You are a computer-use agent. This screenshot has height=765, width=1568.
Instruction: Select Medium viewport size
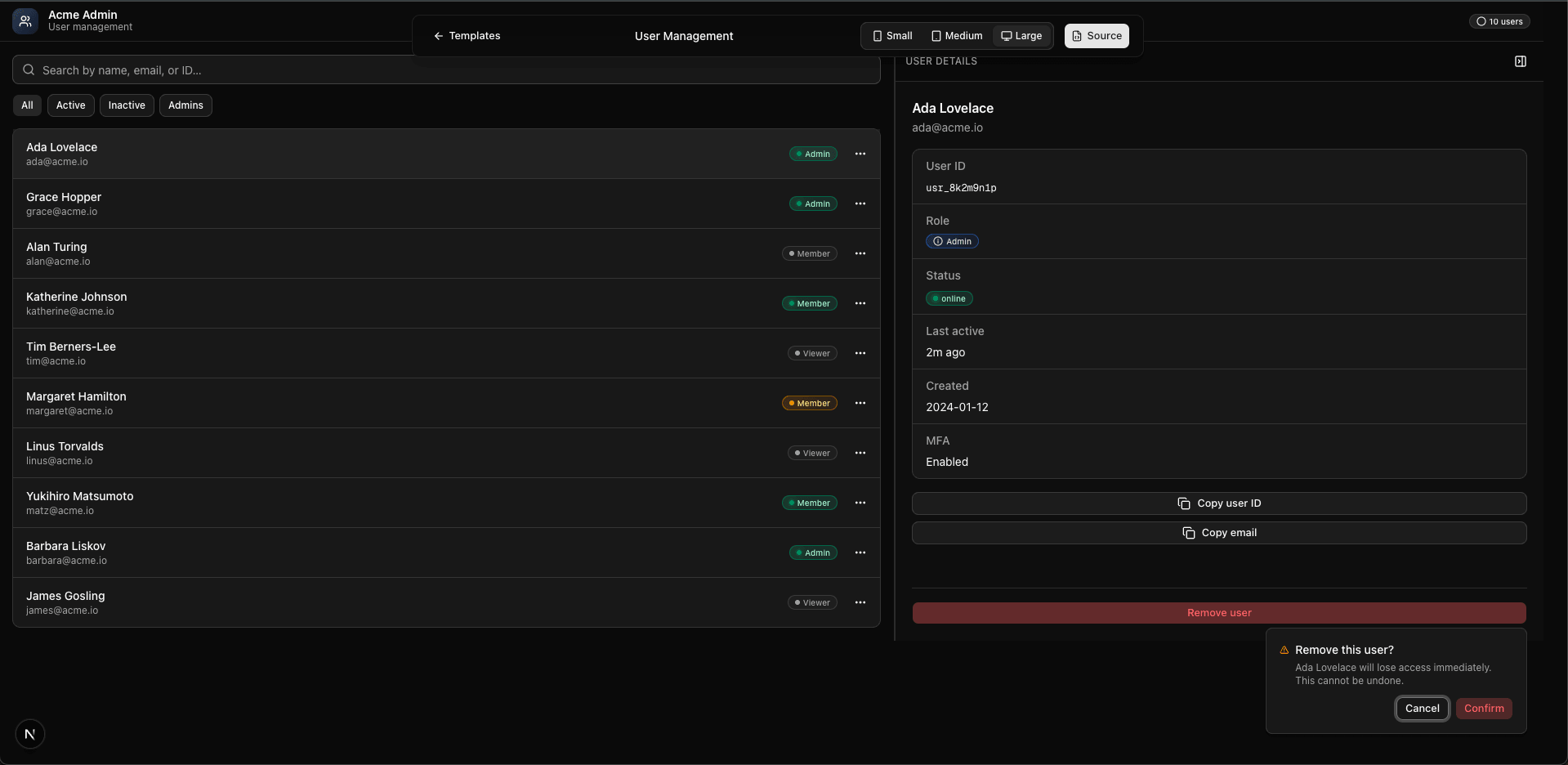(957, 36)
